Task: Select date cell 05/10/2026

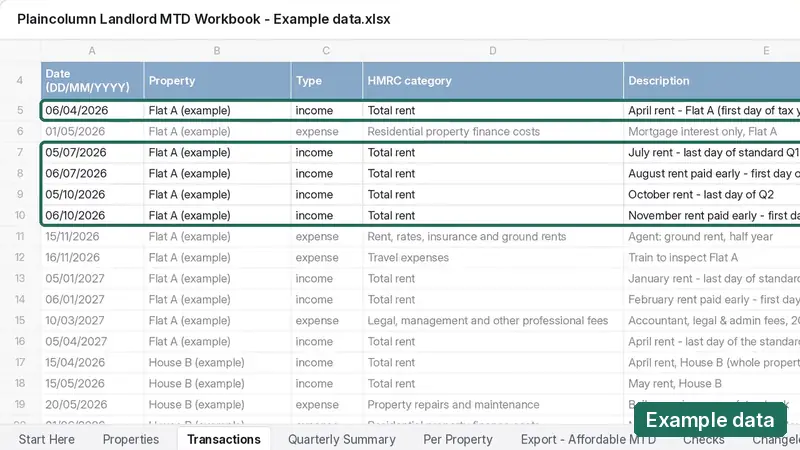Action: [x=92, y=194]
